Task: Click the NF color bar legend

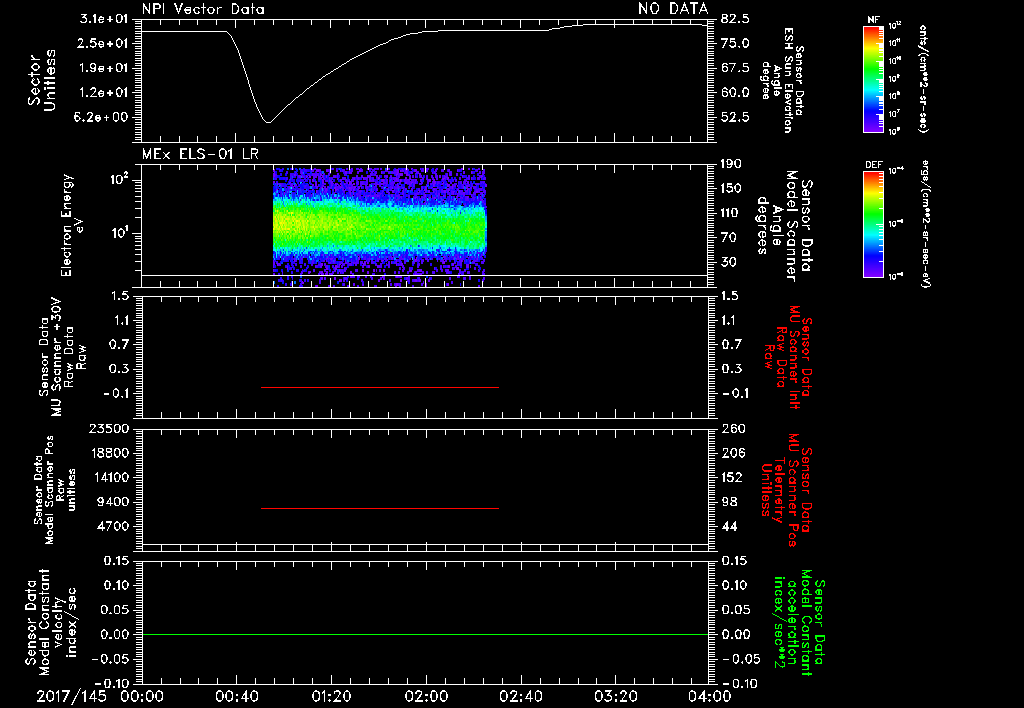Action: tap(874, 78)
